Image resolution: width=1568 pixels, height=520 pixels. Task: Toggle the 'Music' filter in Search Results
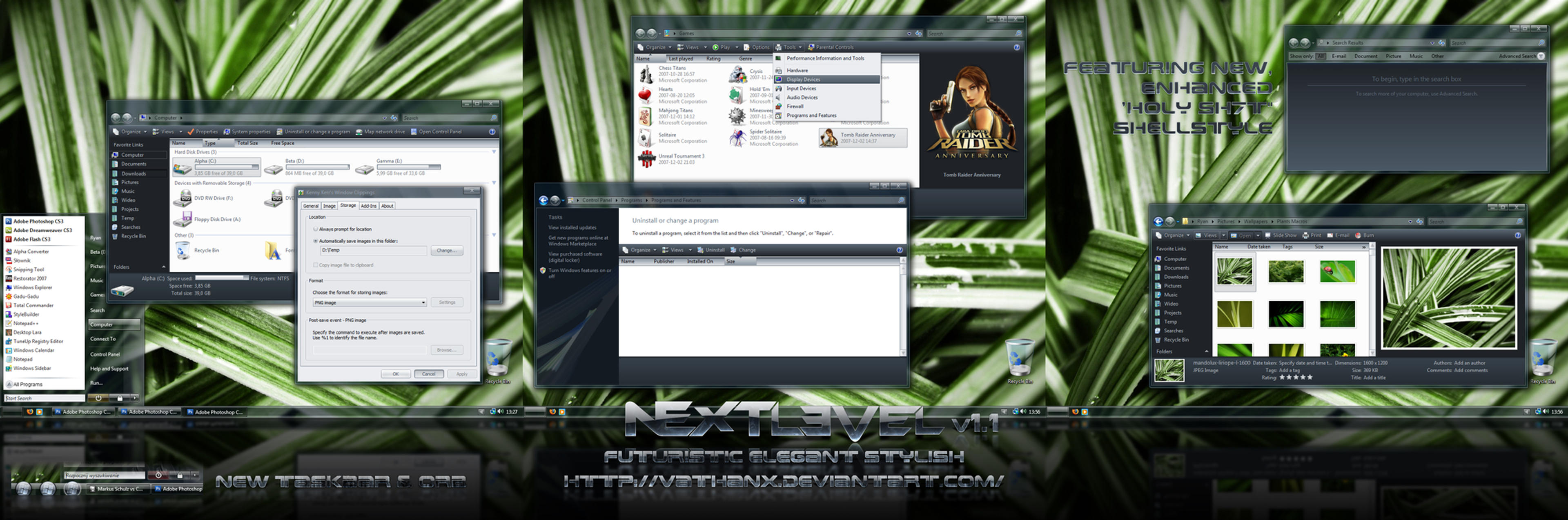coord(1417,56)
